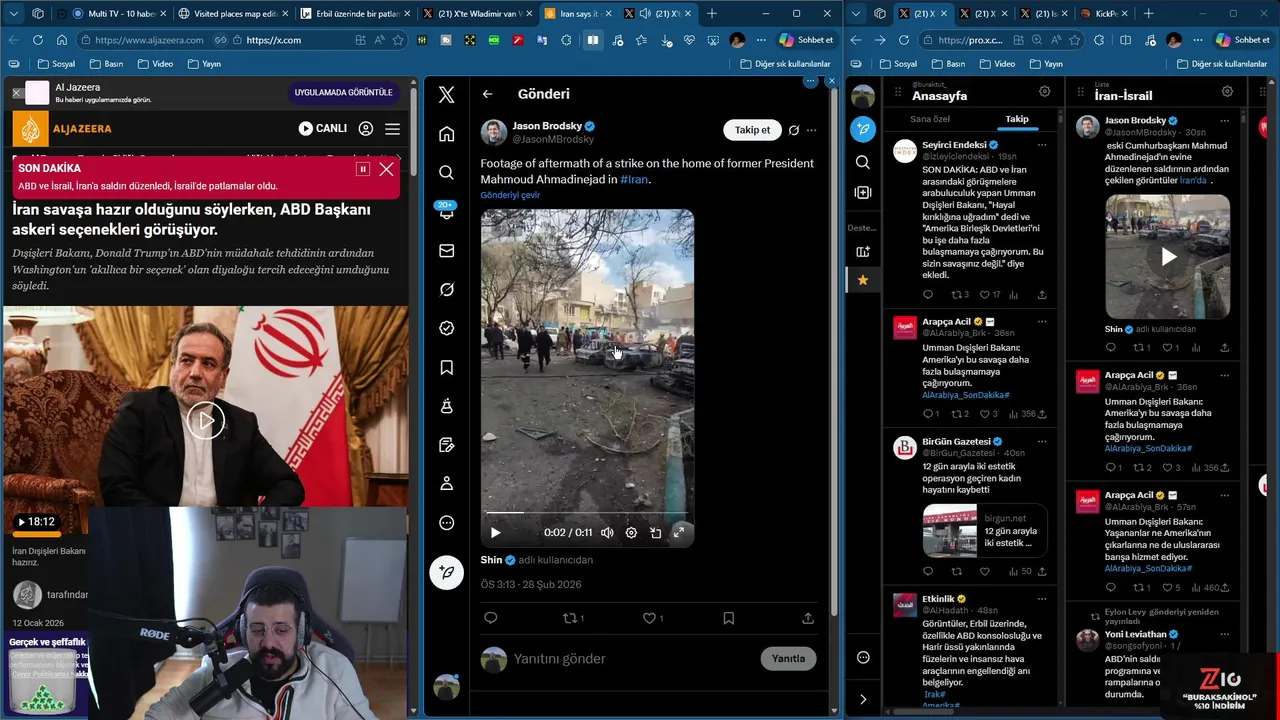Share Jason Brodsky's post

(808, 618)
